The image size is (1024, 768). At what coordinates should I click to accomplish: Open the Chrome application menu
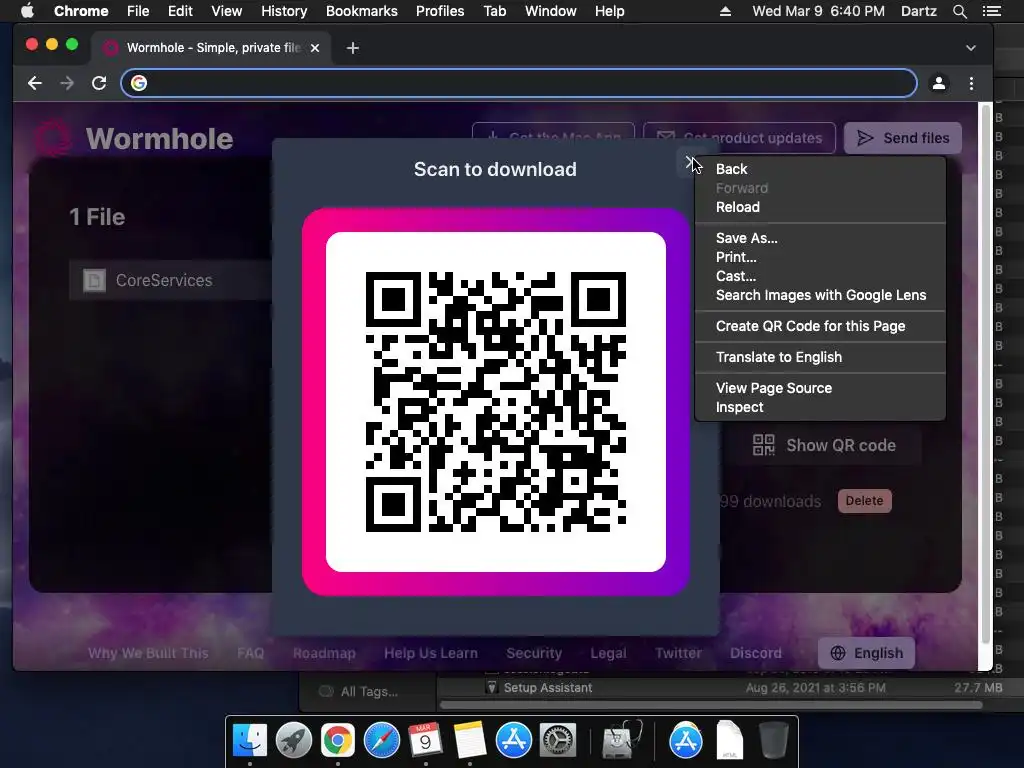pos(81,11)
